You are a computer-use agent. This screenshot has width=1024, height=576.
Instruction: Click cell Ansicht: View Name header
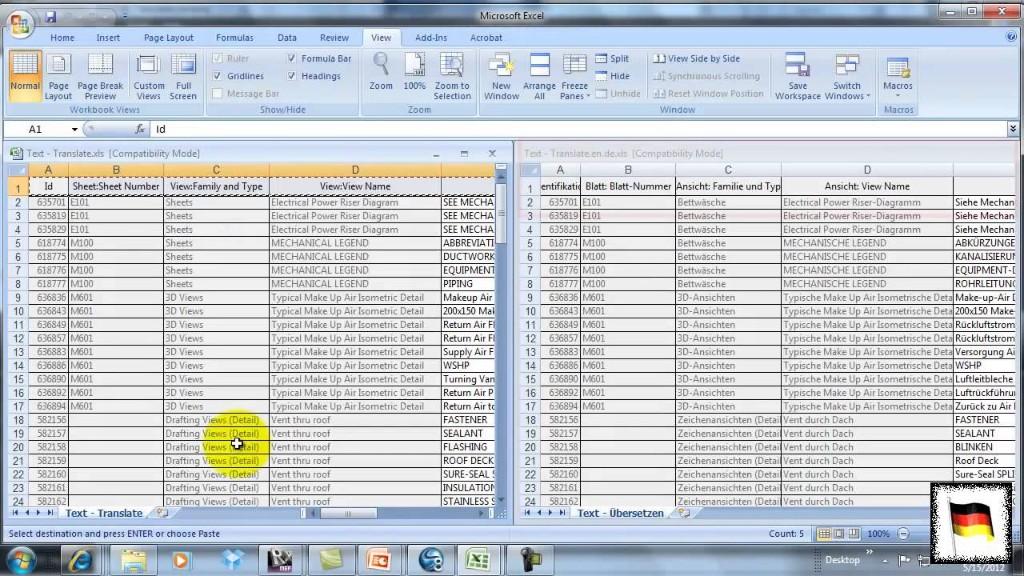tap(867, 187)
